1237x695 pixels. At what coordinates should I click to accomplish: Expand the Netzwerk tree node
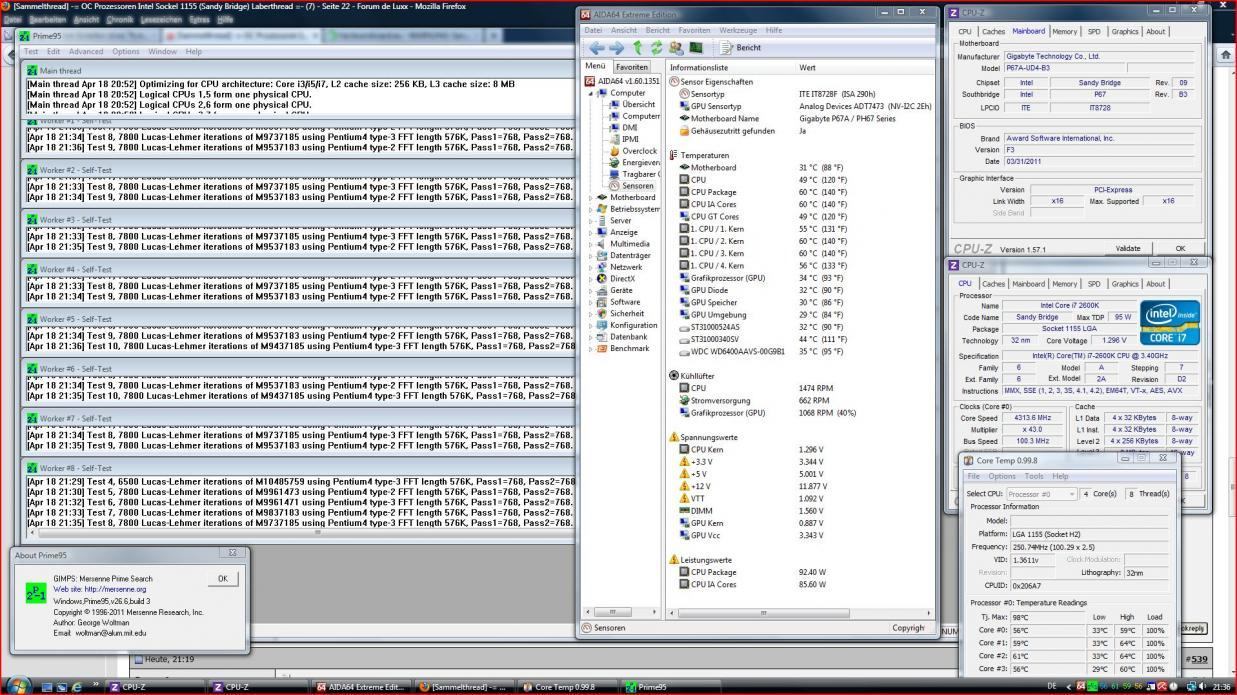click(x=590, y=267)
